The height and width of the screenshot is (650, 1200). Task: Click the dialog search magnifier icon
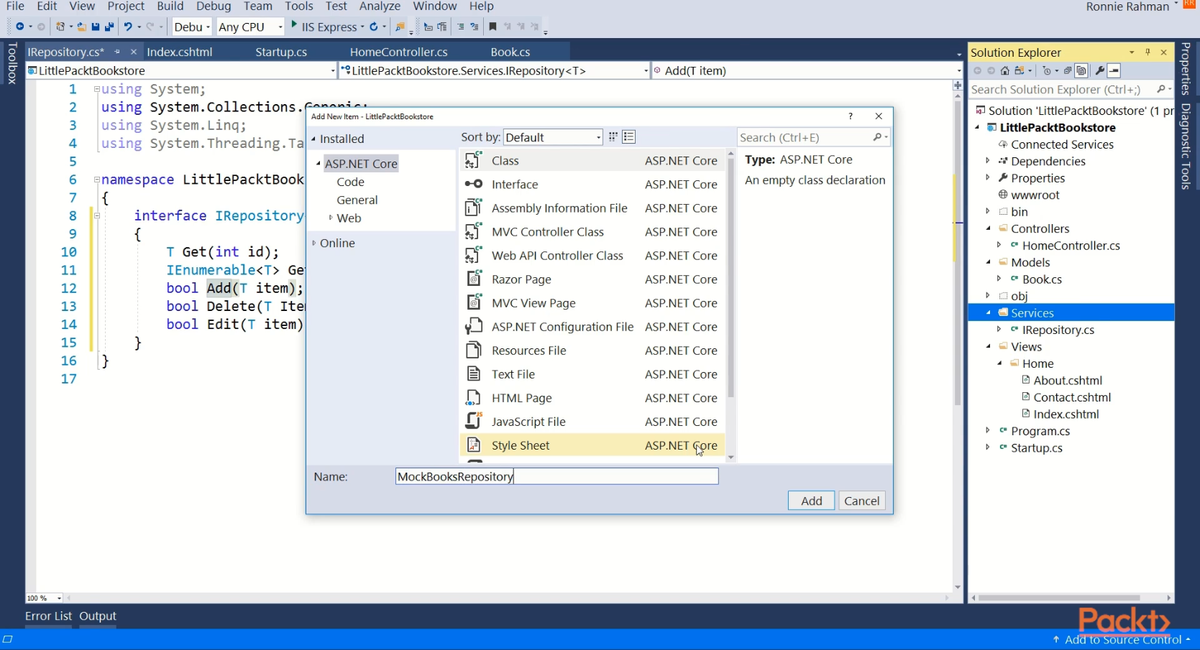click(877, 137)
